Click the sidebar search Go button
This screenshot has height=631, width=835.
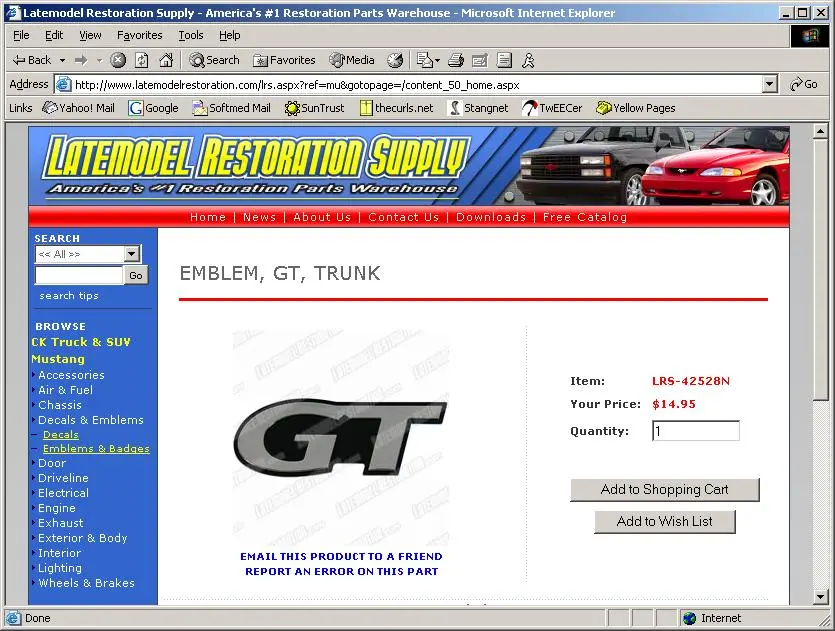[x=136, y=275]
